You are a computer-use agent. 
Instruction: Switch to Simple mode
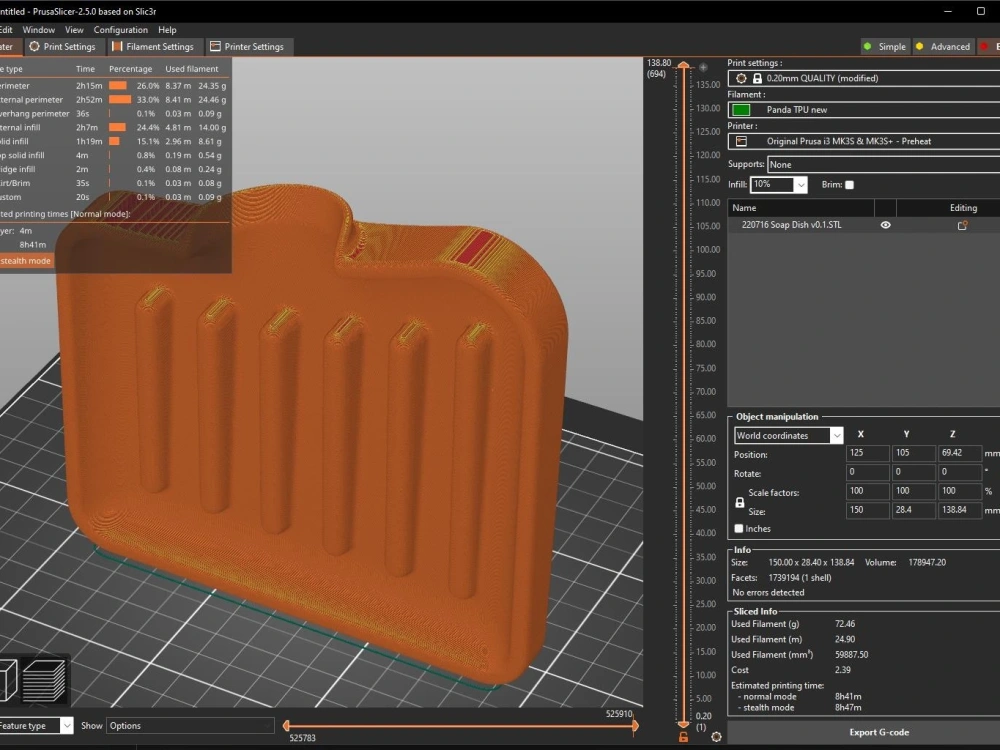884,46
